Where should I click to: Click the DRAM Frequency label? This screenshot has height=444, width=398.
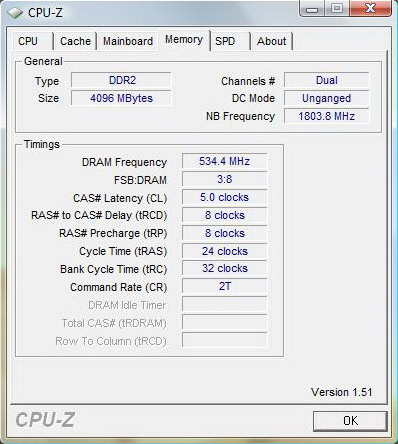click(124, 162)
